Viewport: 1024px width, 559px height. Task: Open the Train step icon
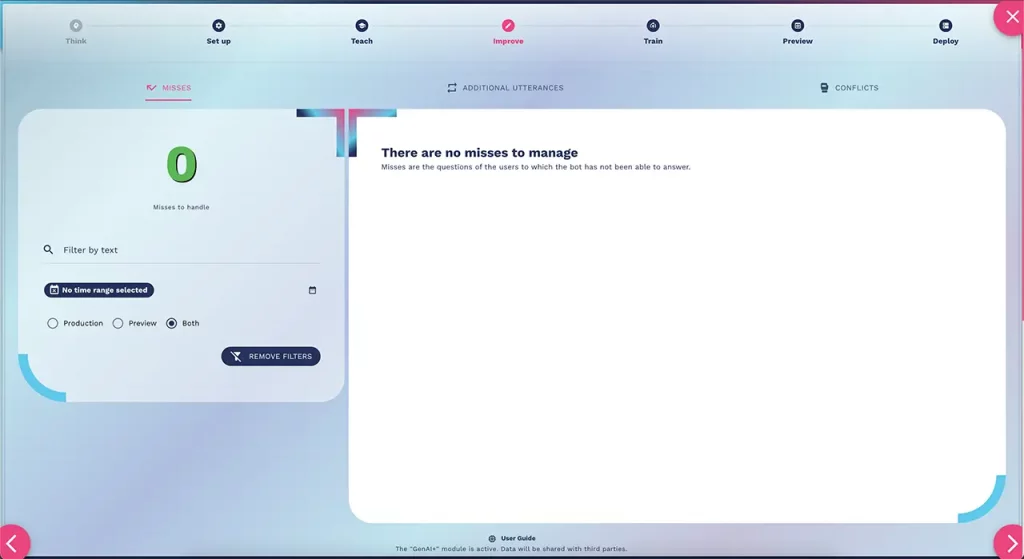pyautogui.click(x=652, y=25)
